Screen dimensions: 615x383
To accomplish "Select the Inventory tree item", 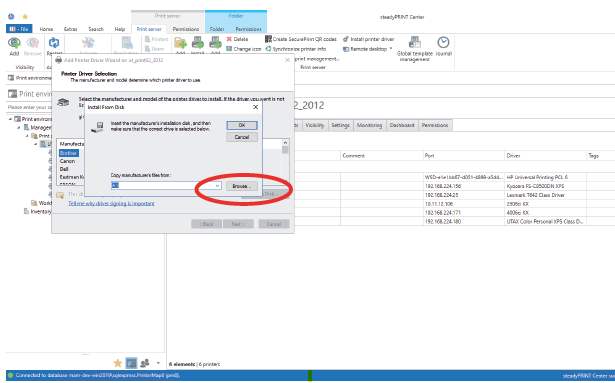I will tap(38, 212).
